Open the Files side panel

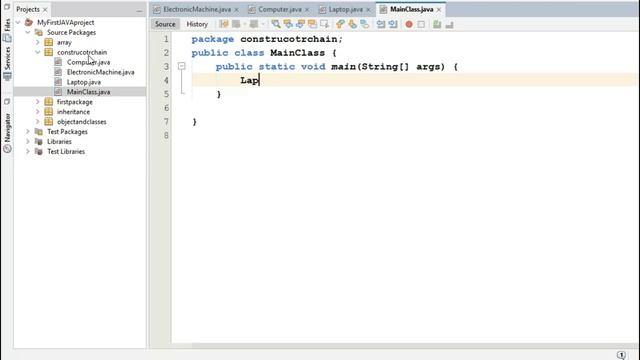[7, 30]
